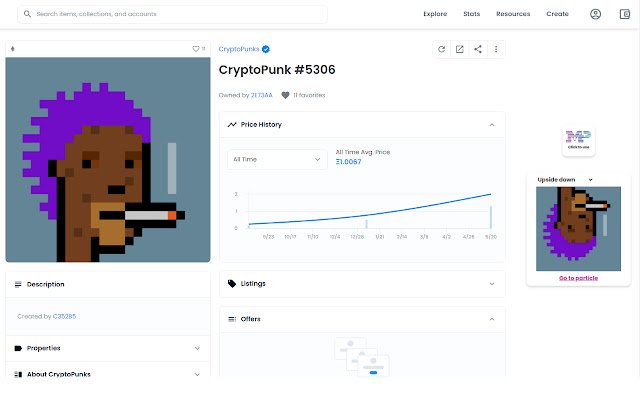
Task: Click the 11 favorites text
Action: (309, 95)
